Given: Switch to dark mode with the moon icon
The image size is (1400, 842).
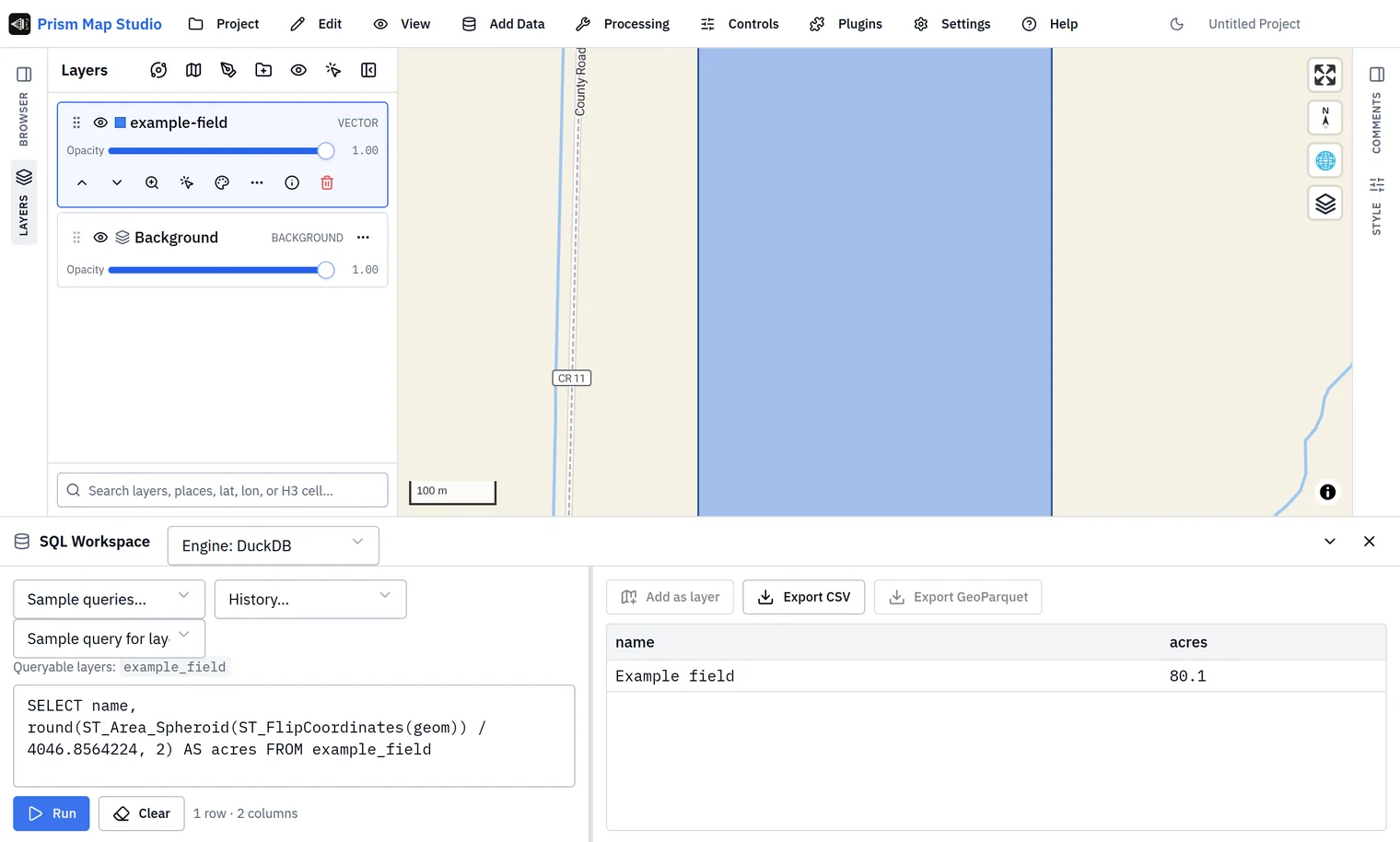Looking at the screenshot, I should click(1177, 24).
